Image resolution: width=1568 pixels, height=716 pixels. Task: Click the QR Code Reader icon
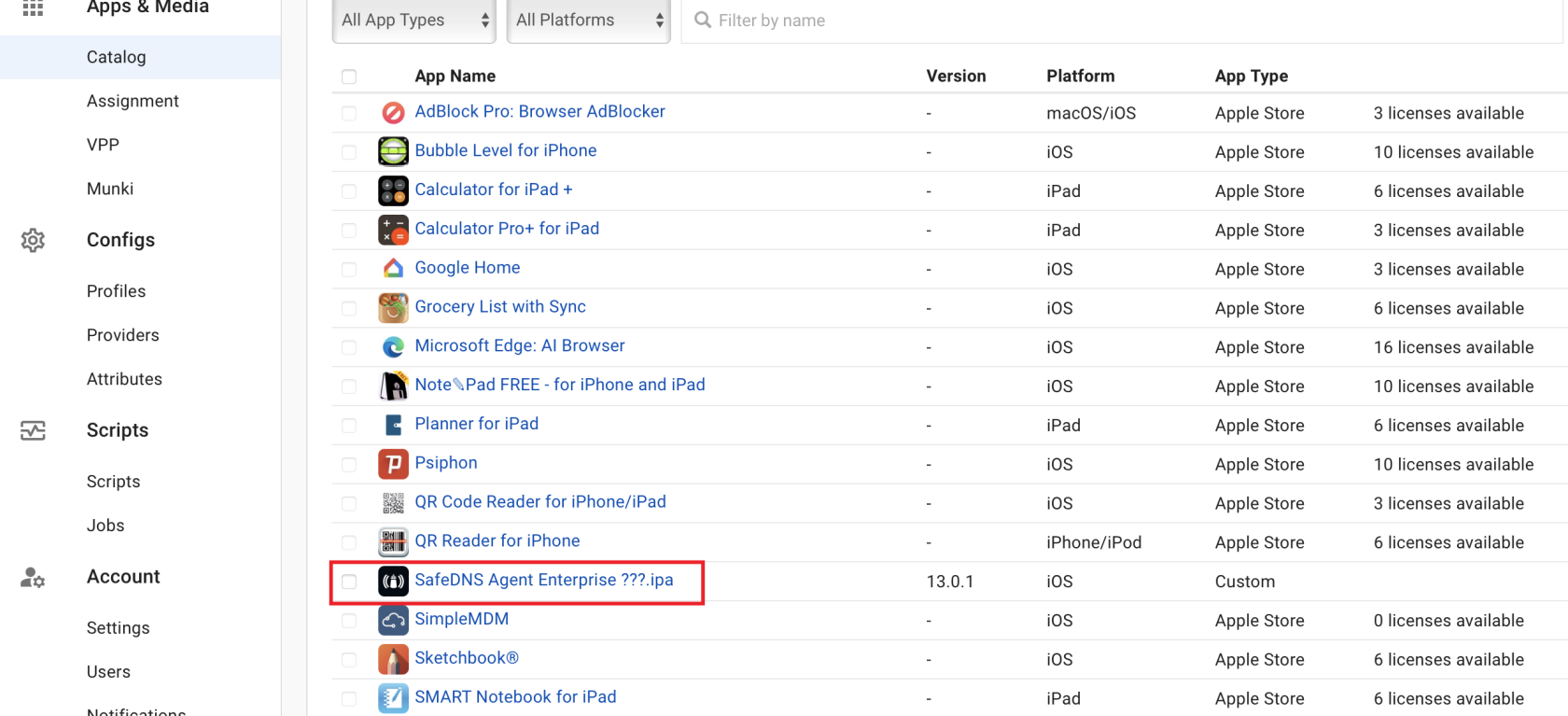coord(393,503)
